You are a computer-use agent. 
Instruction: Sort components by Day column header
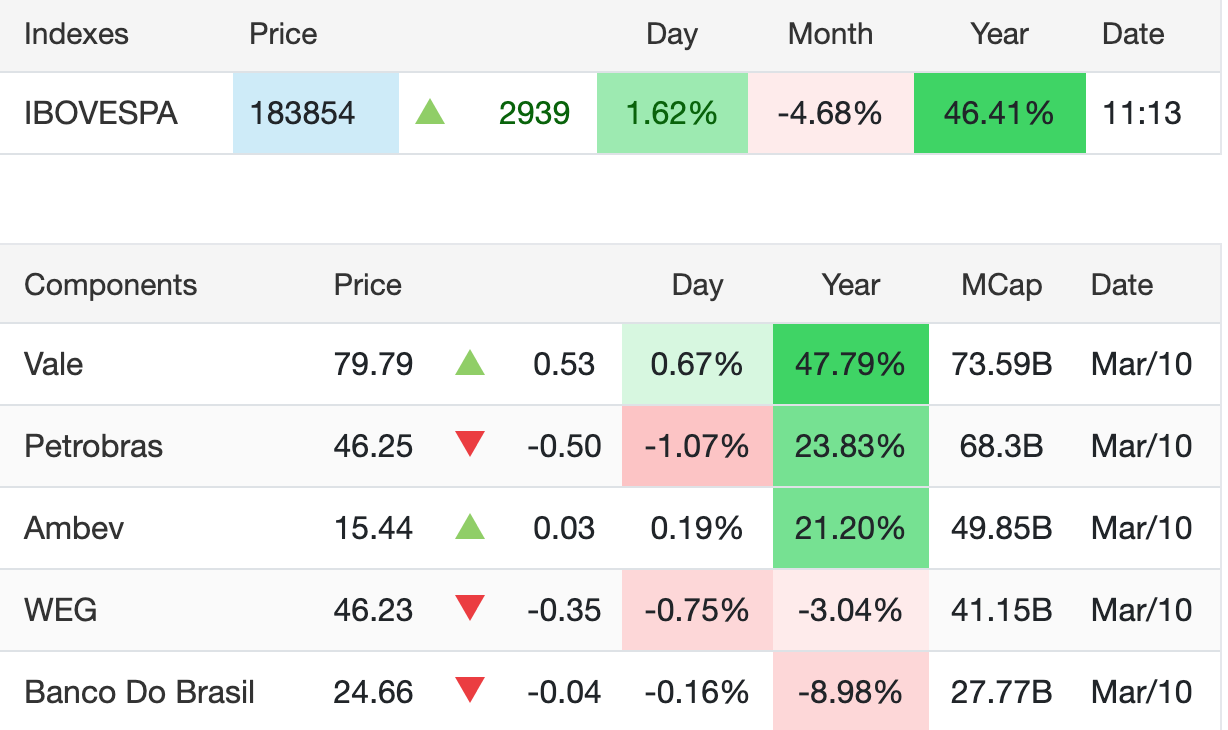click(697, 285)
